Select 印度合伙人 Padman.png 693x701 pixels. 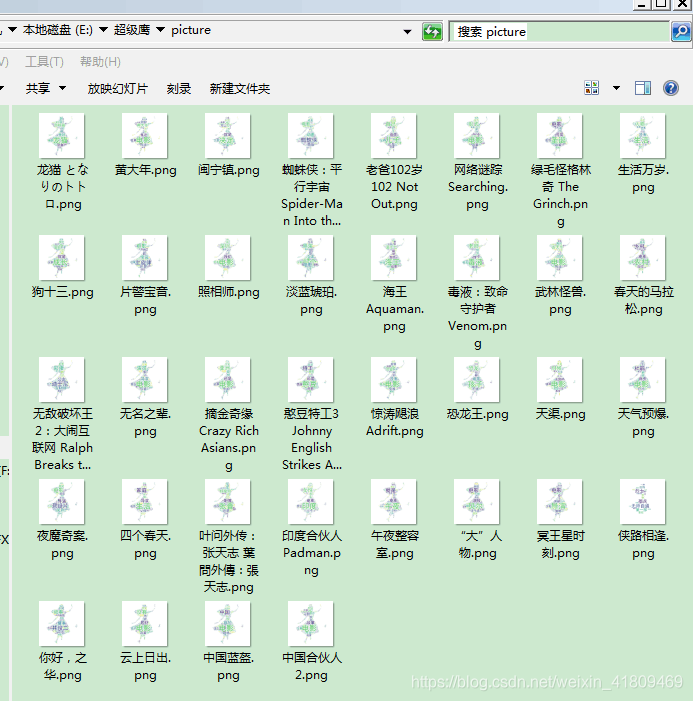point(311,528)
